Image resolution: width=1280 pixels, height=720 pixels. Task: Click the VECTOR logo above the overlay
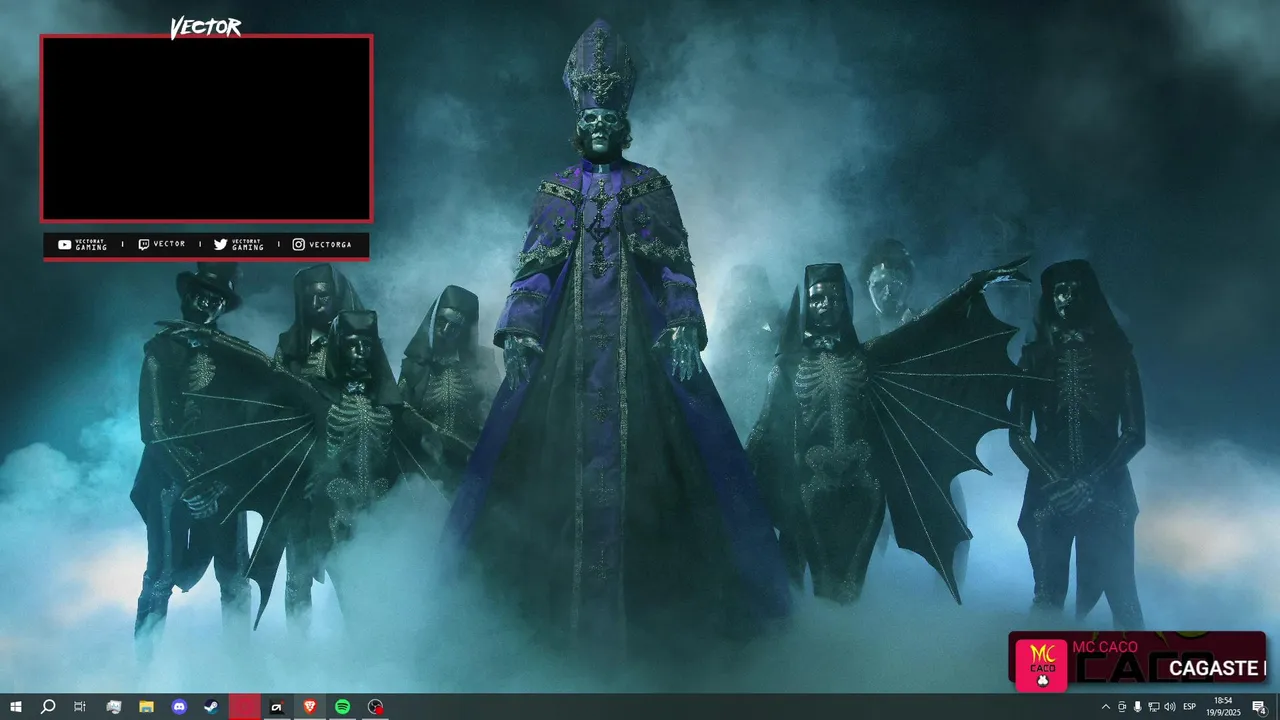coord(205,27)
